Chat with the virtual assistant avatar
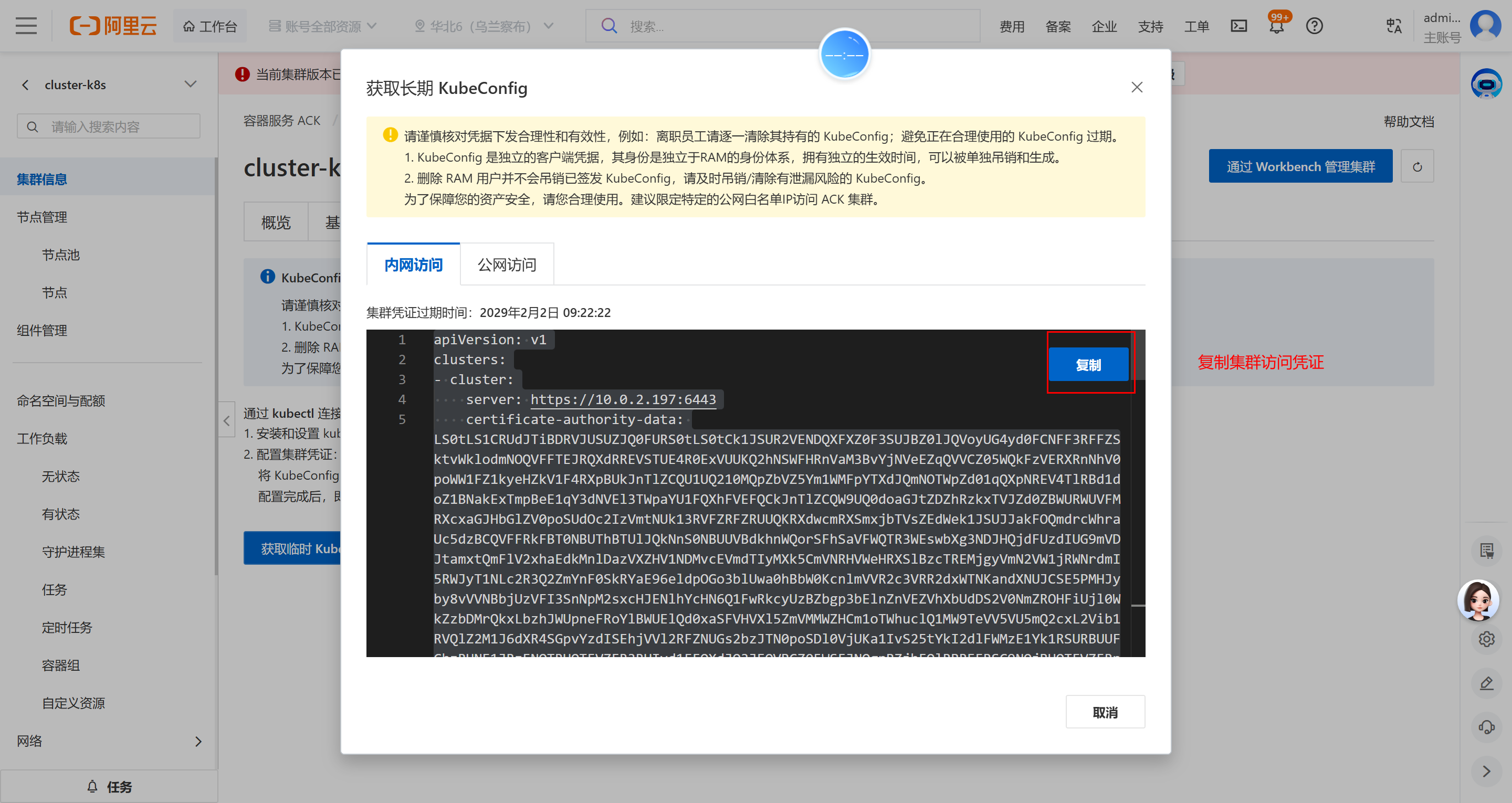This screenshot has width=1512, height=803. pyautogui.click(x=1477, y=599)
